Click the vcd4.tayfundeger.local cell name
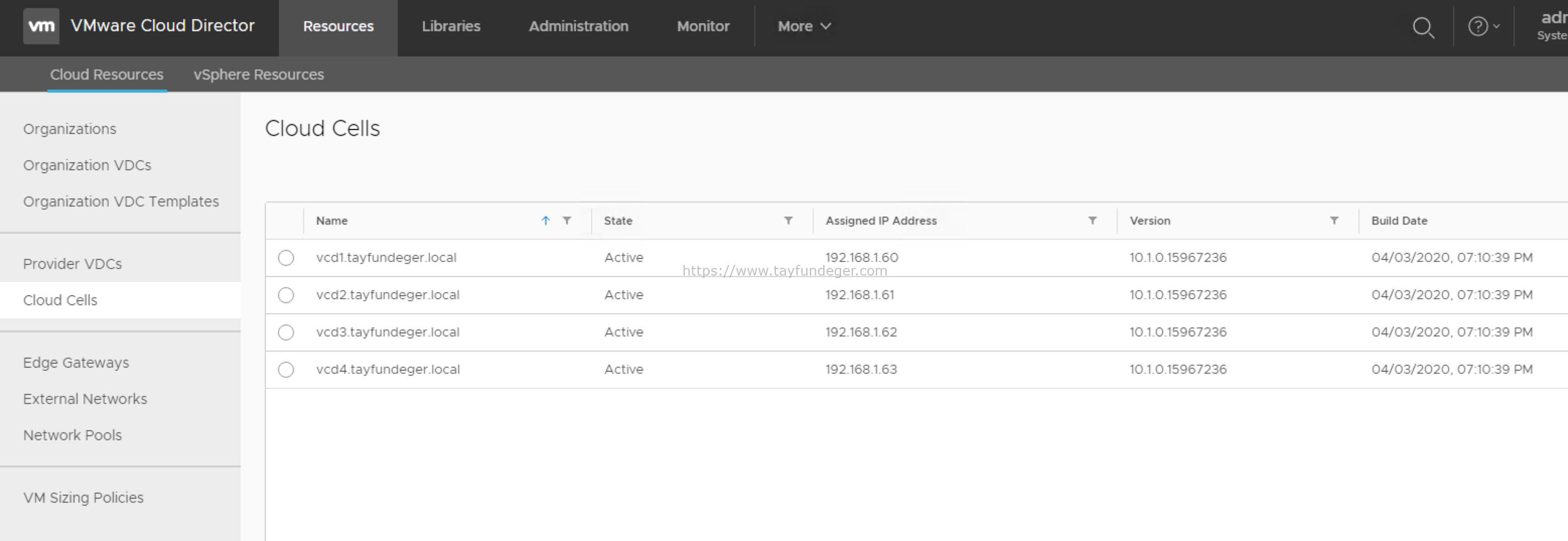Screen dimensions: 1568x541 point(388,369)
